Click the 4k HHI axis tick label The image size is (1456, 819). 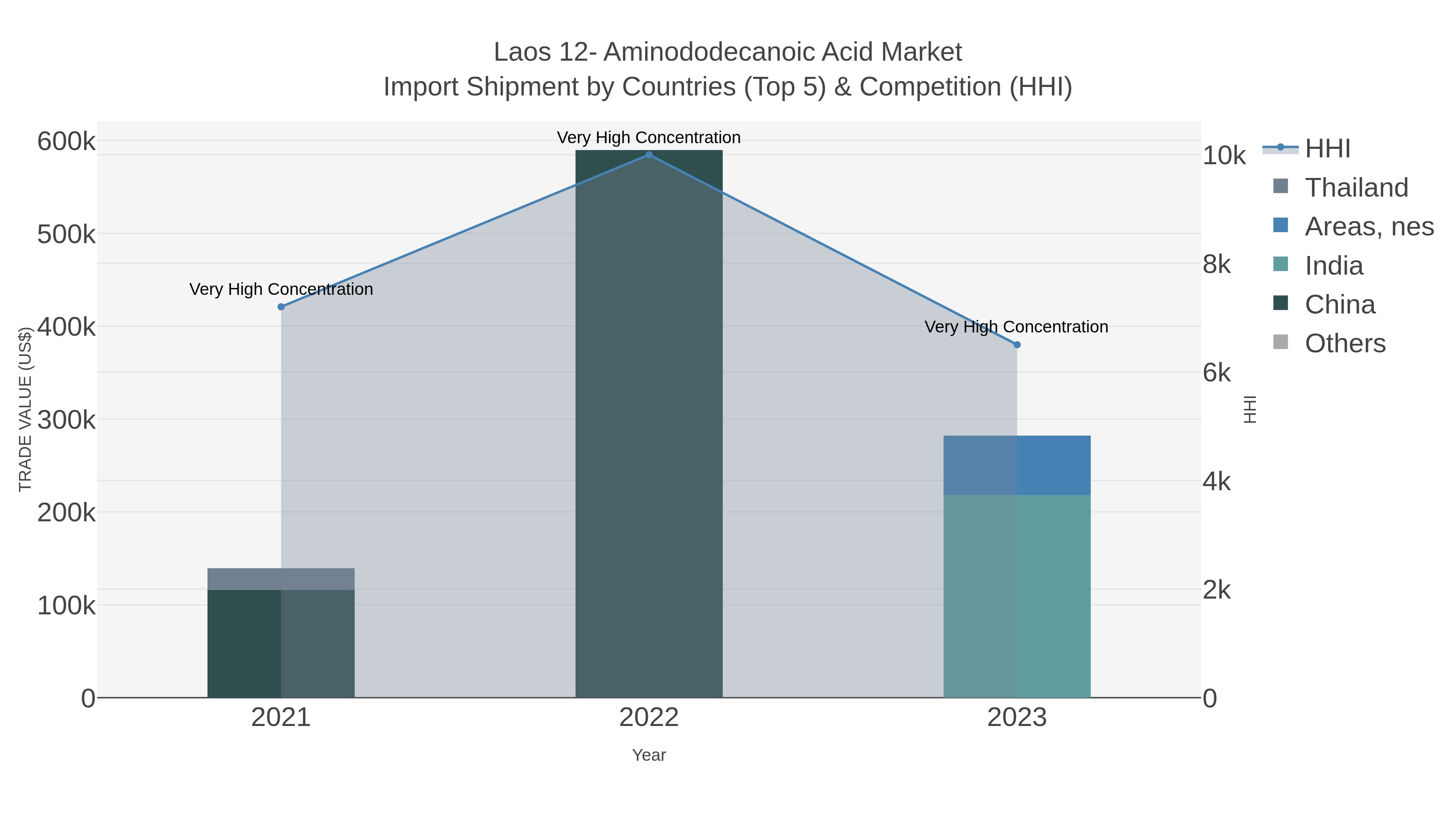click(1216, 482)
